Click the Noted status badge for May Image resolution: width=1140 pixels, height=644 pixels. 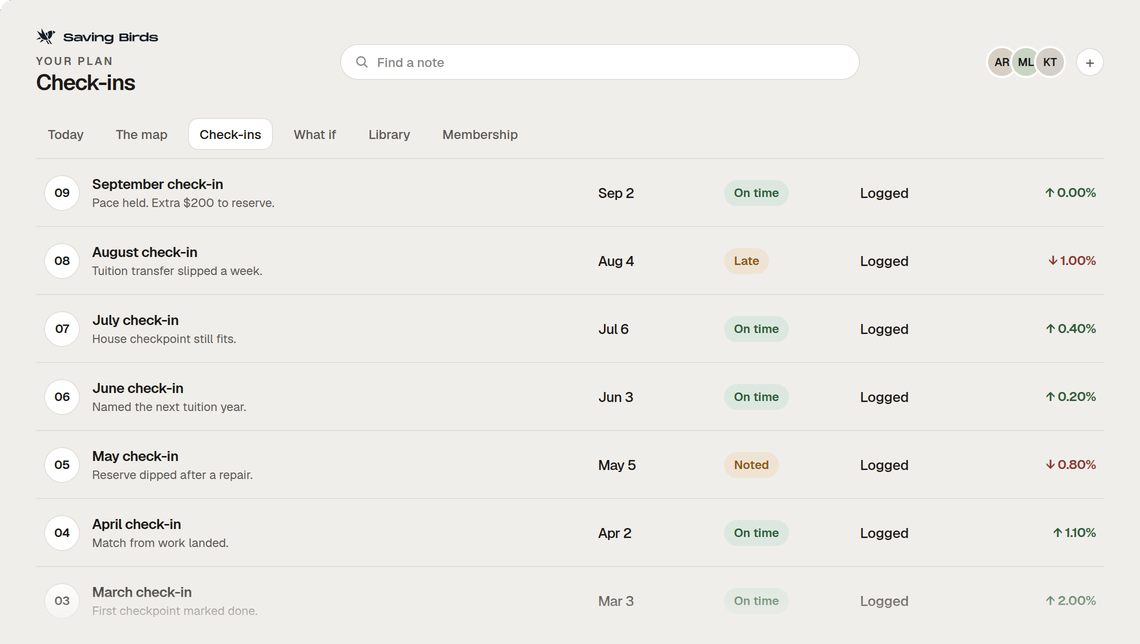(751, 464)
